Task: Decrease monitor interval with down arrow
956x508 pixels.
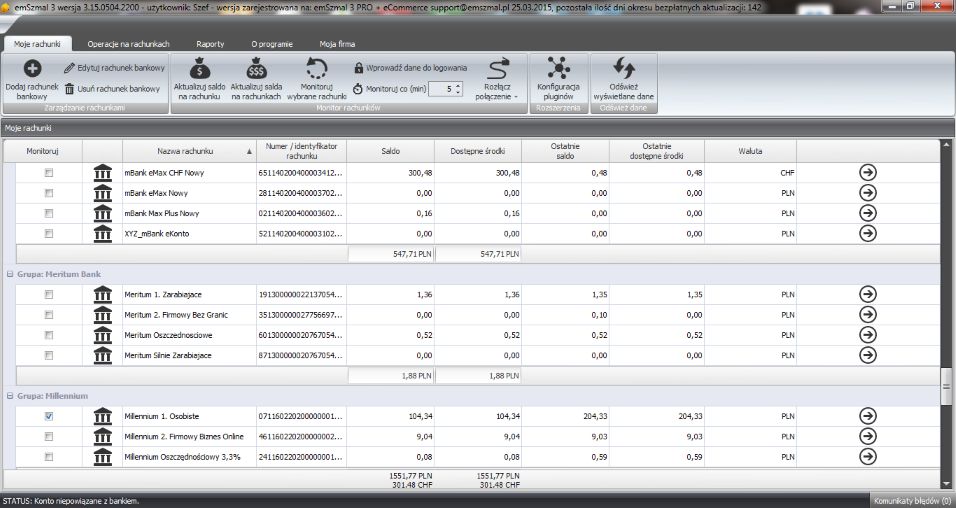Action: [458, 93]
